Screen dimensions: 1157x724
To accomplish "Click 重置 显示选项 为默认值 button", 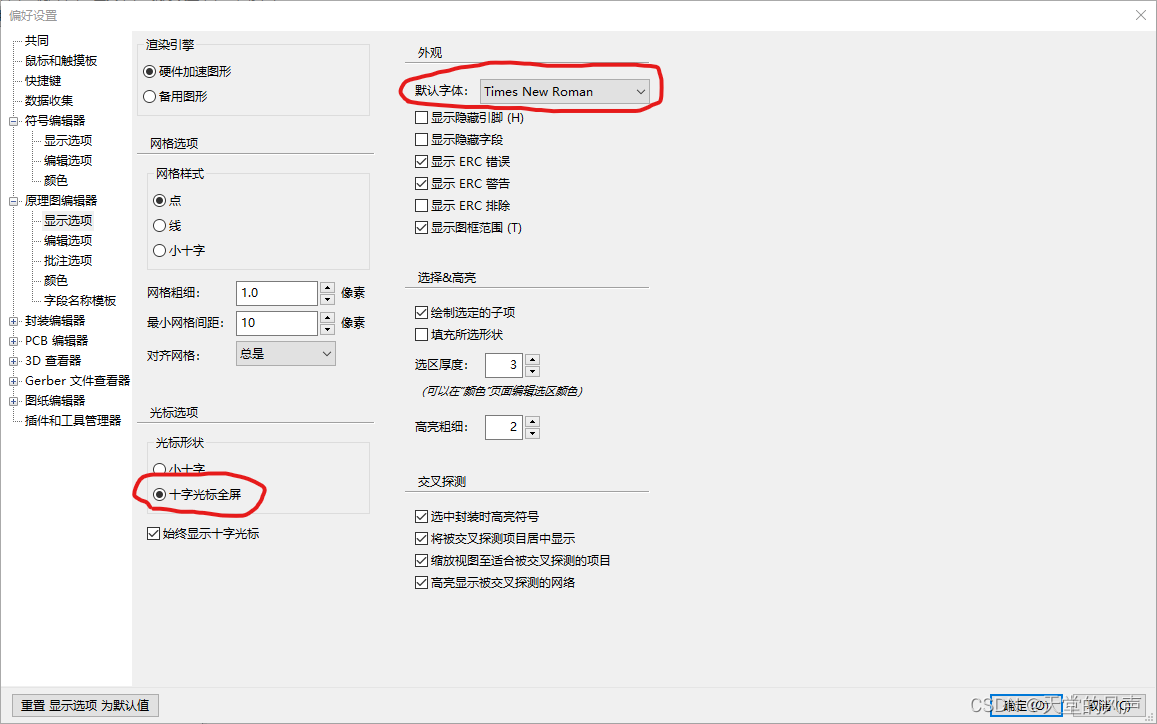I will tap(86, 706).
